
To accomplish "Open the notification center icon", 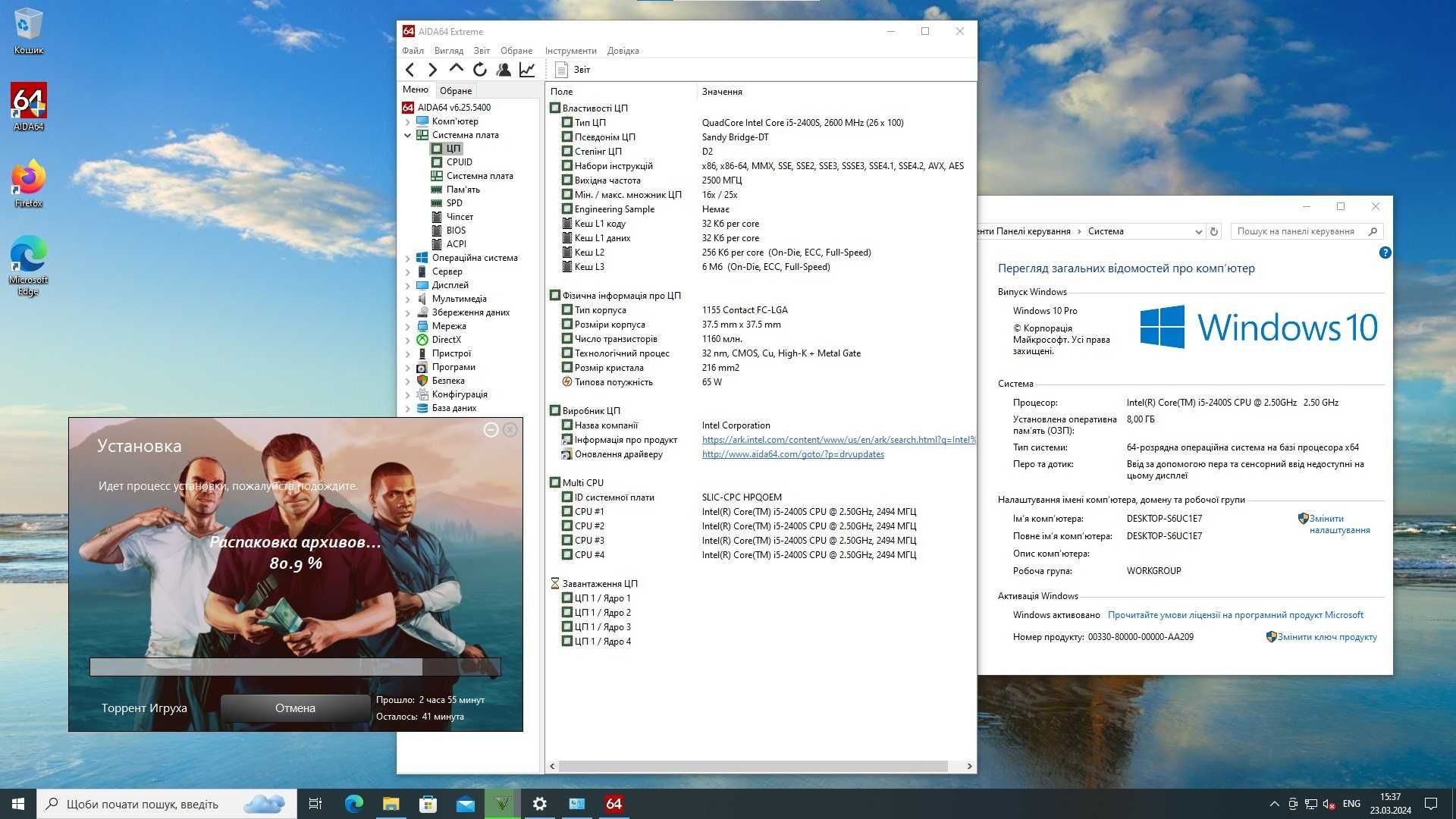I will coord(1431,804).
